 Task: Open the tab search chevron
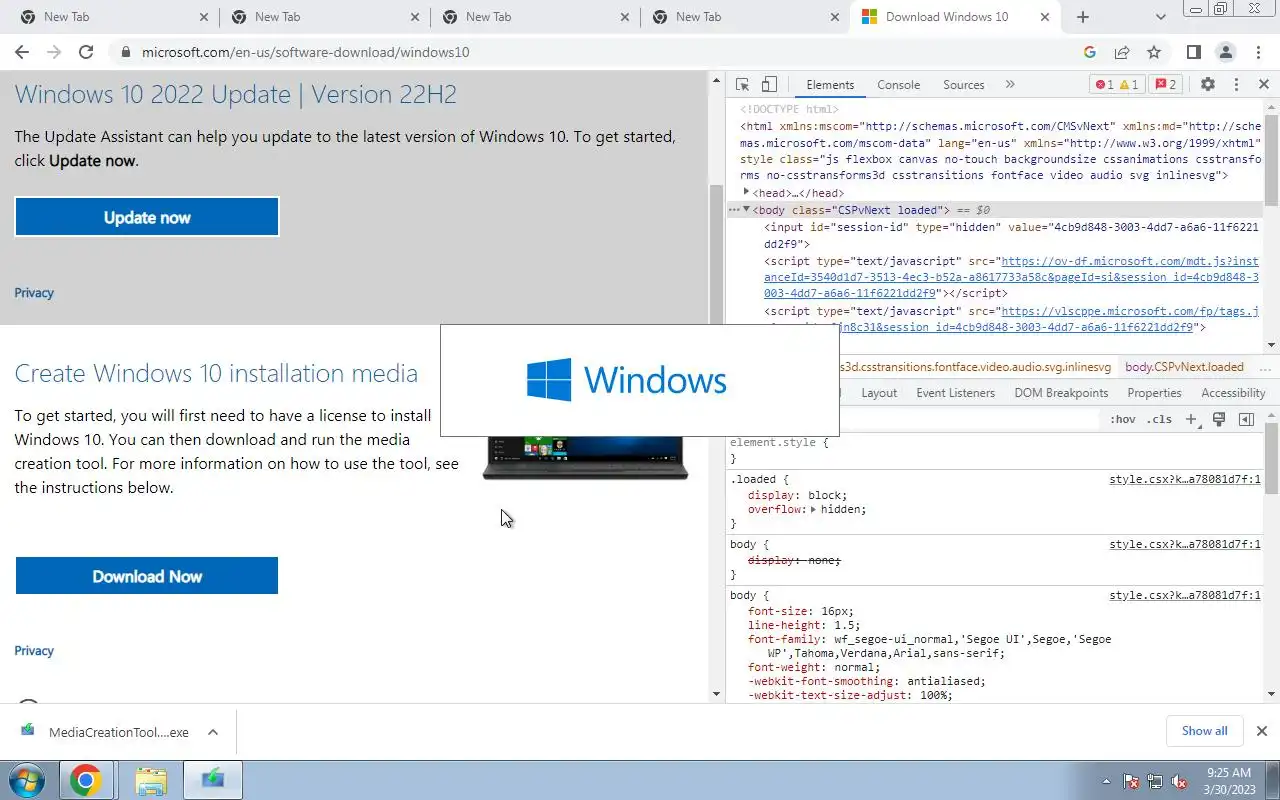1161,17
